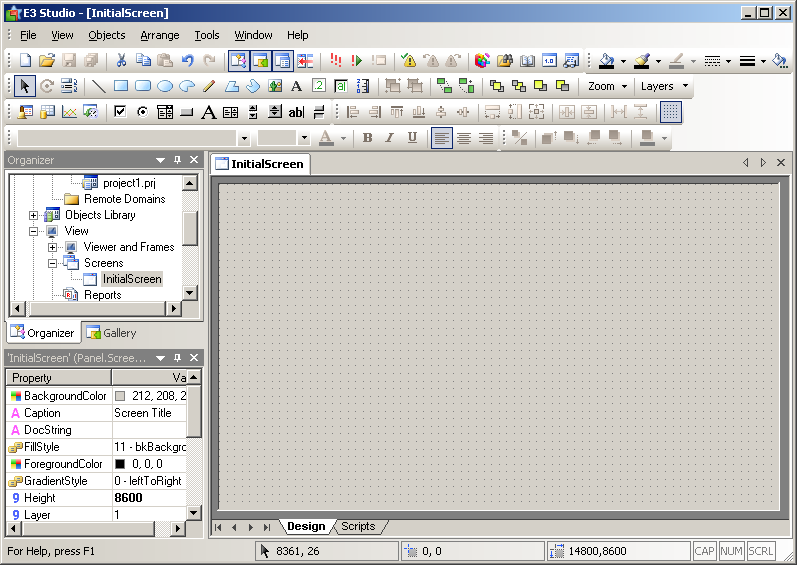Open the Arrange menu
Viewport: 797px width, 565px height.
(x=160, y=35)
